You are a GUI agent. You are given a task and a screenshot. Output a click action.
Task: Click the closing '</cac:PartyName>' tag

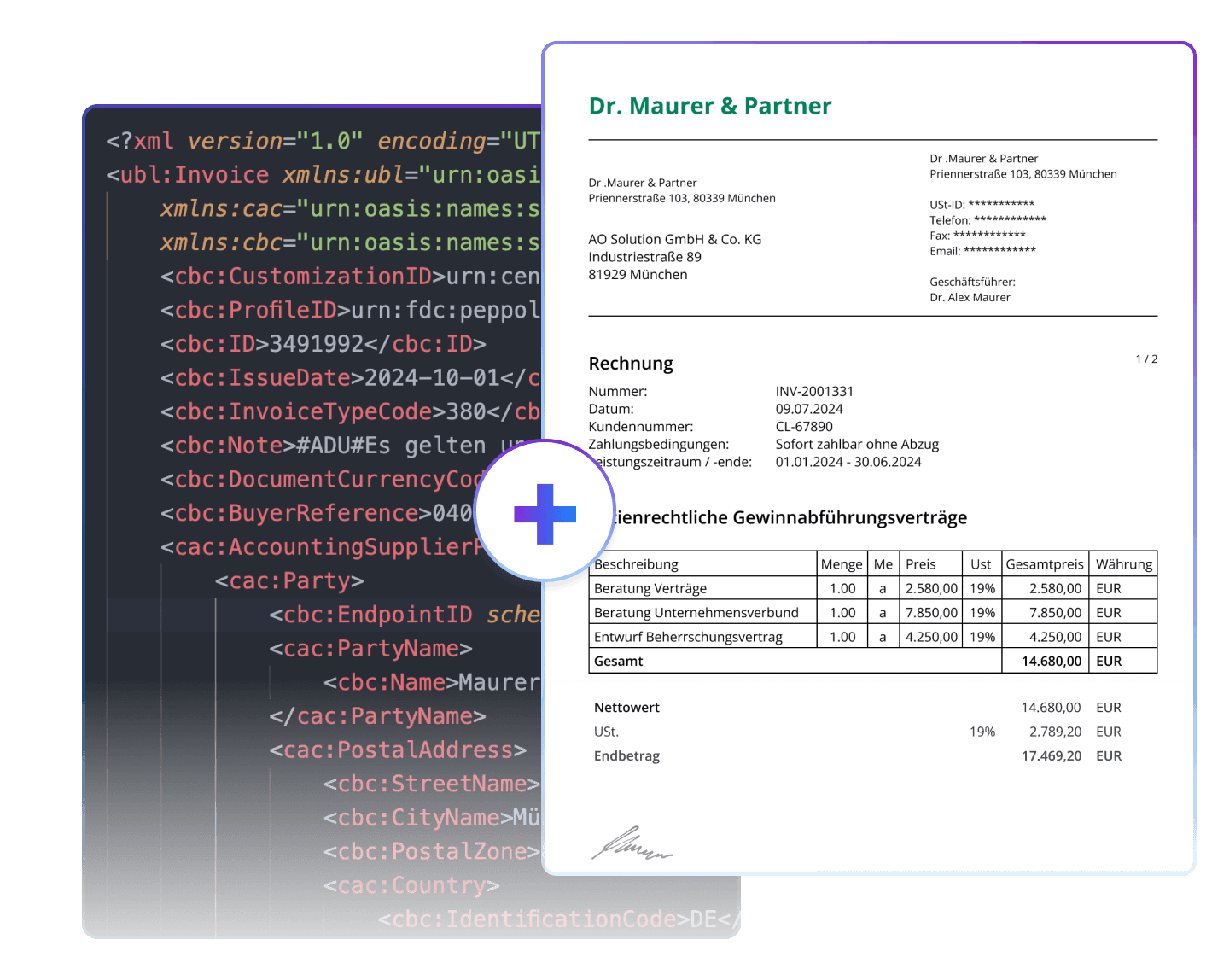(377, 717)
